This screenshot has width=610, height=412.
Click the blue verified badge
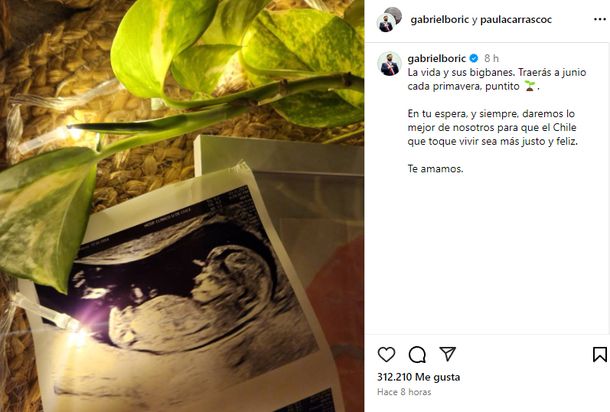click(473, 58)
